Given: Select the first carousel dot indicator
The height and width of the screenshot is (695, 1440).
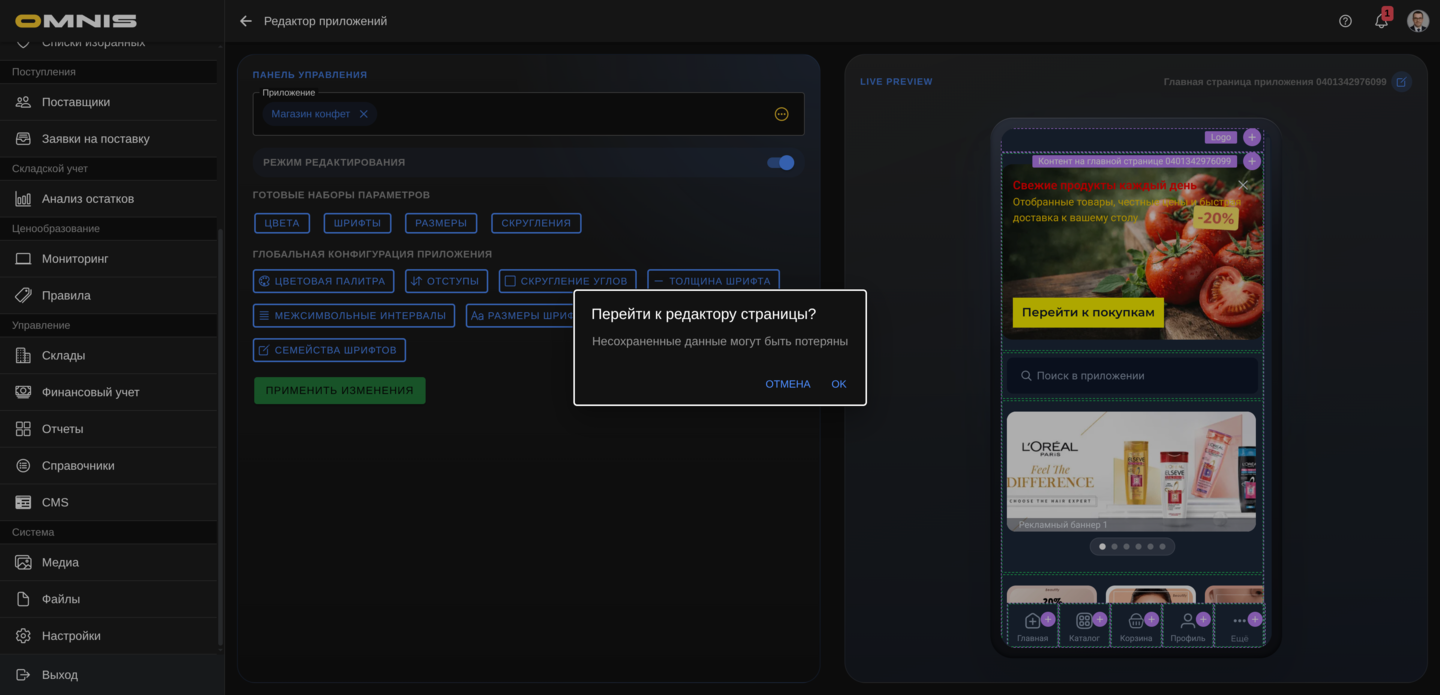Looking at the screenshot, I should click(x=1102, y=547).
